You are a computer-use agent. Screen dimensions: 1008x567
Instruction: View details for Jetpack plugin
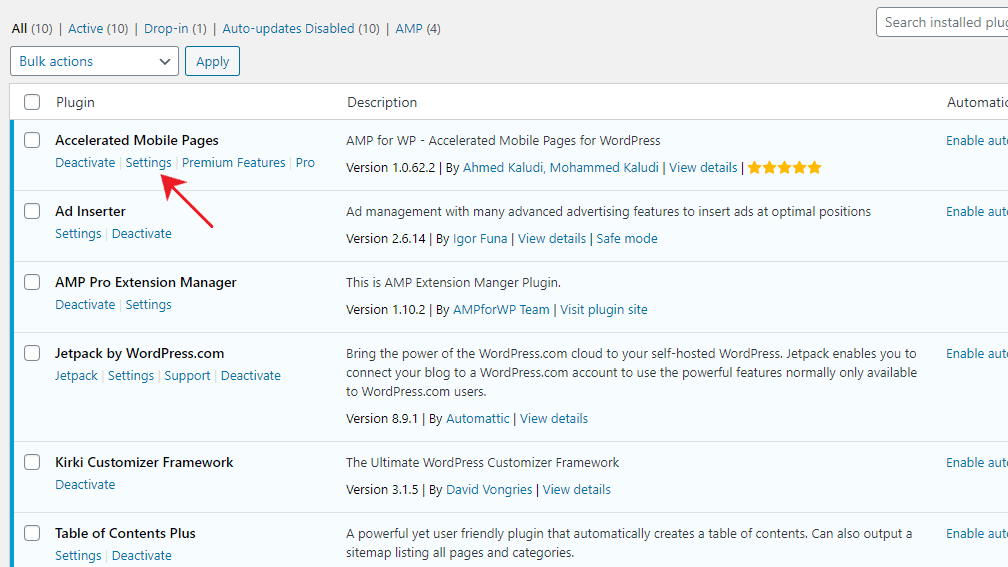554,418
